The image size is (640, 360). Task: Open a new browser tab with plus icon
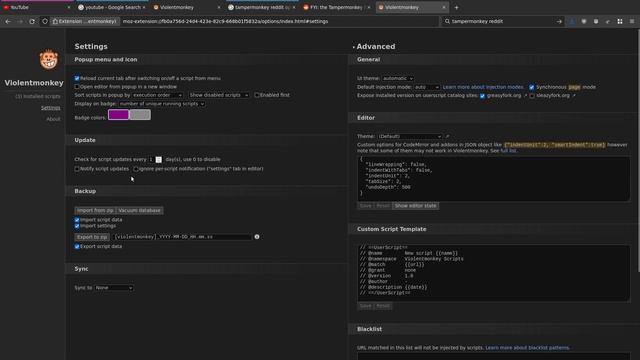point(456,7)
